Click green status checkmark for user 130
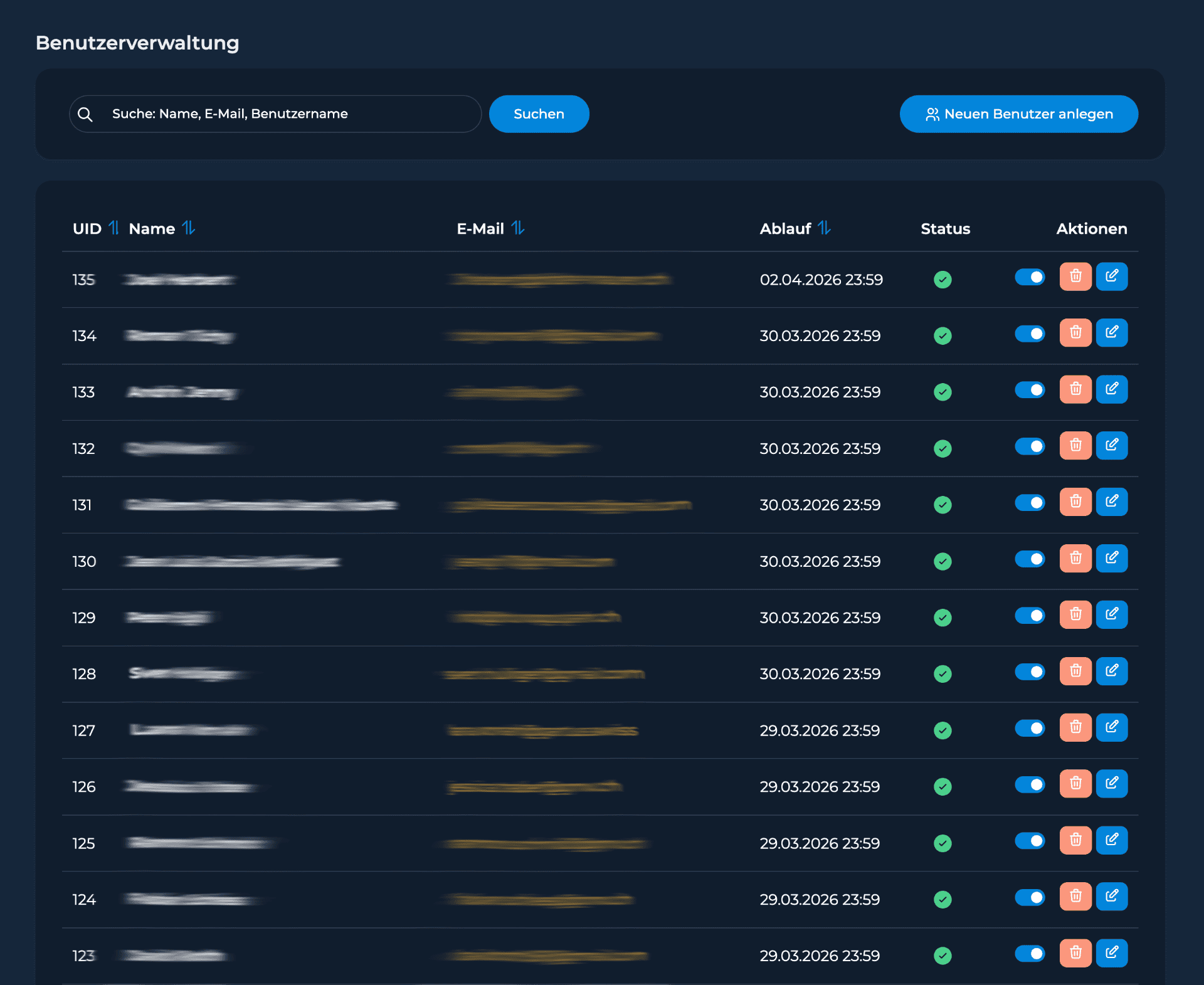This screenshot has height=985, width=1204. [942, 561]
